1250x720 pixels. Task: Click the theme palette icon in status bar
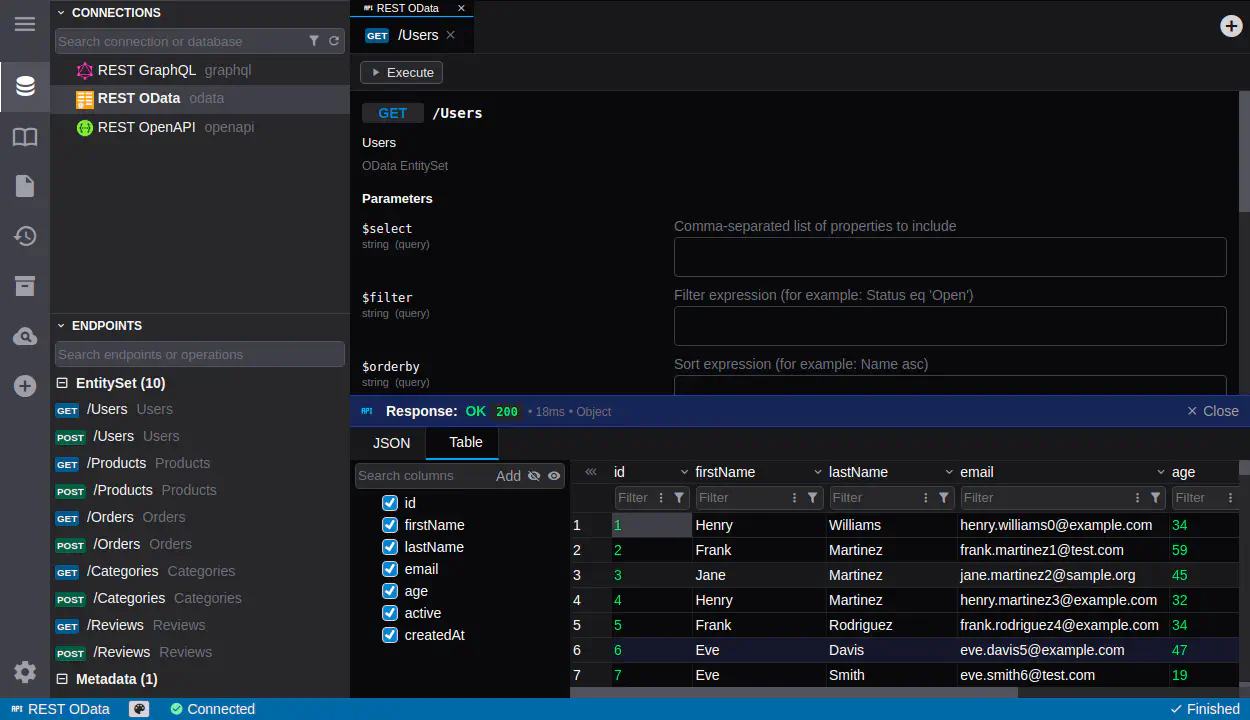(139, 709)
